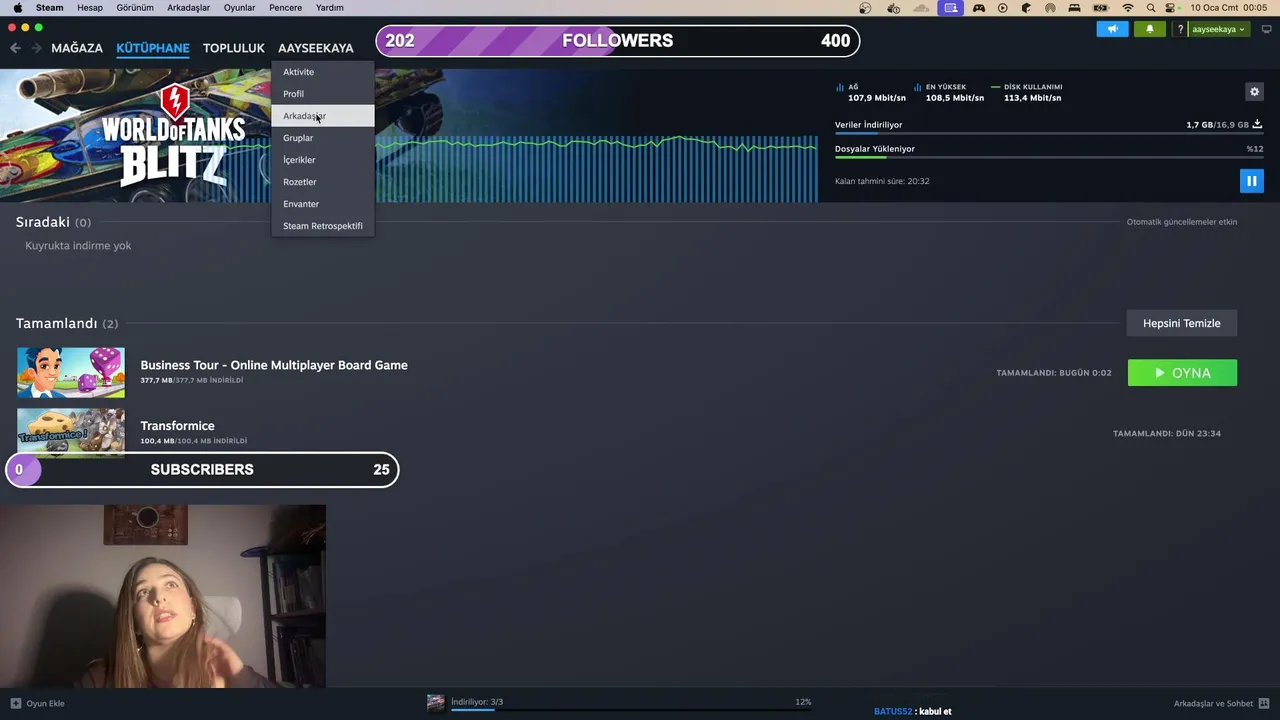Open the aayseekaya account dropdown
The height and width of the screenshot is (720, 1280).
tap(1218, 29)
